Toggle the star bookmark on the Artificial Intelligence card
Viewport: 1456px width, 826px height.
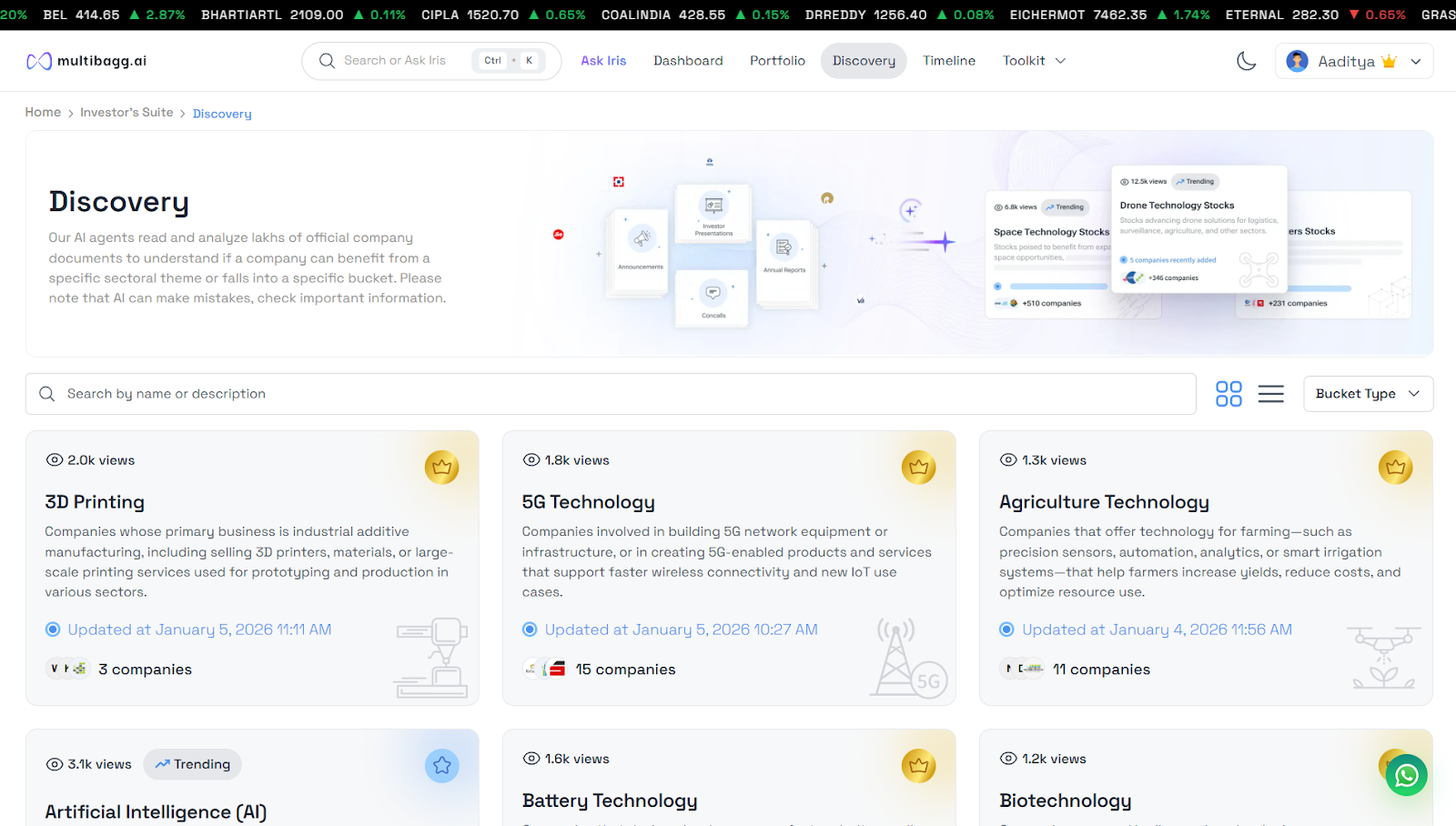[x=442, y=765]
